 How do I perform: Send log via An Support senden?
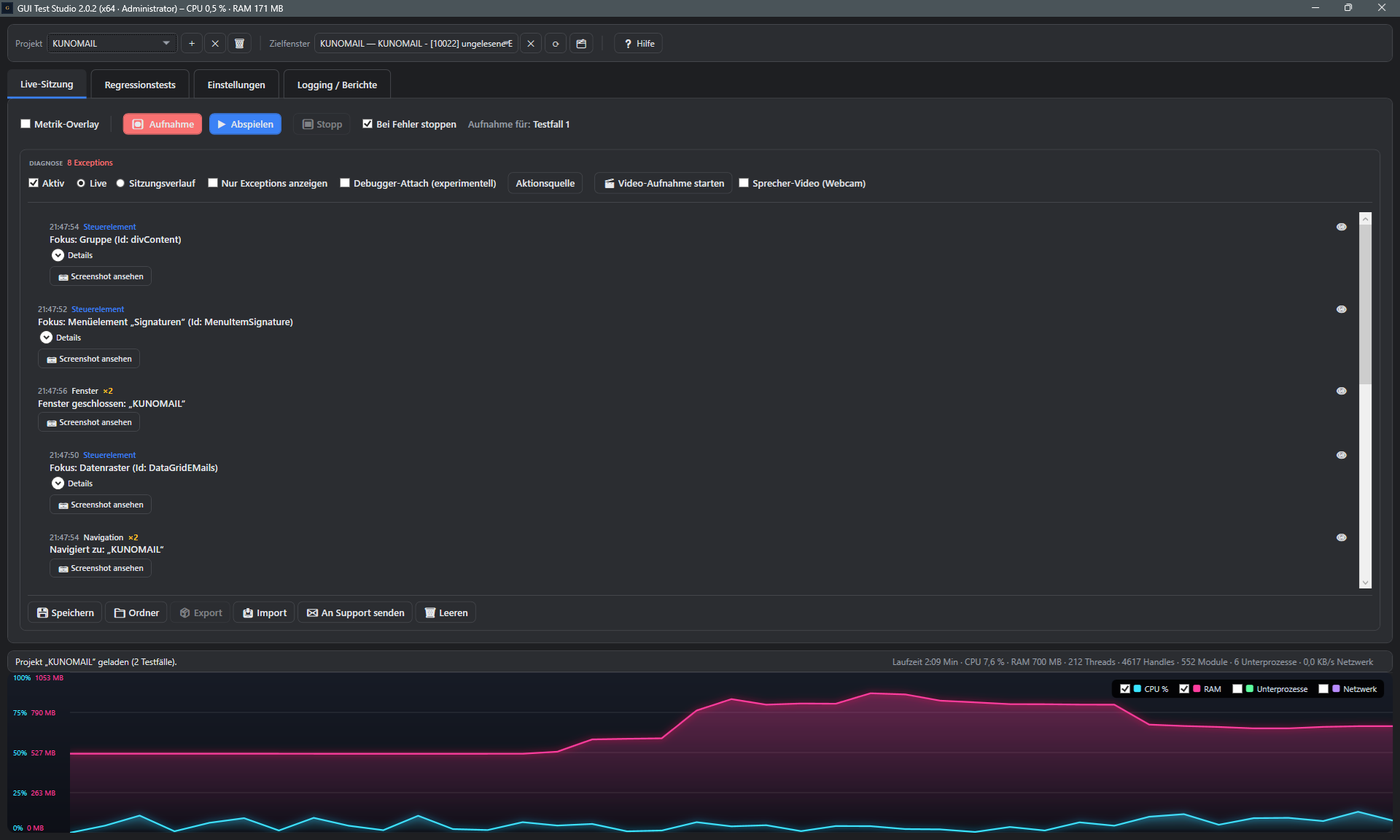click(356, 612)
